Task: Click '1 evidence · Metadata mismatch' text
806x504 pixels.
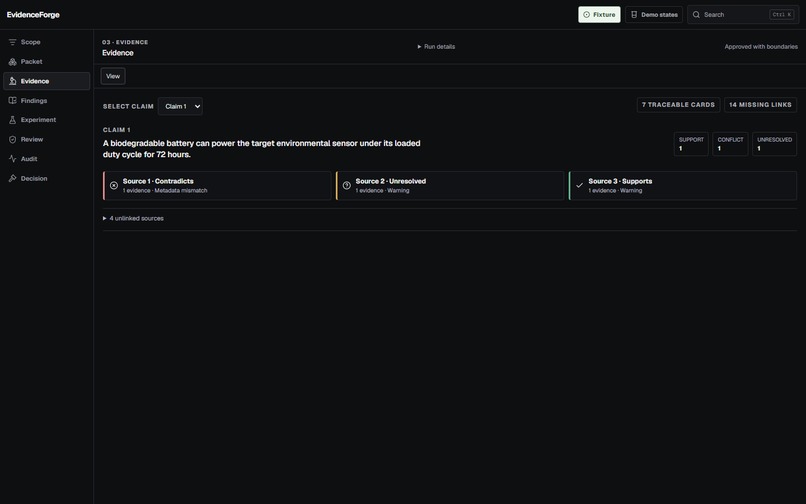Action: 165,191
